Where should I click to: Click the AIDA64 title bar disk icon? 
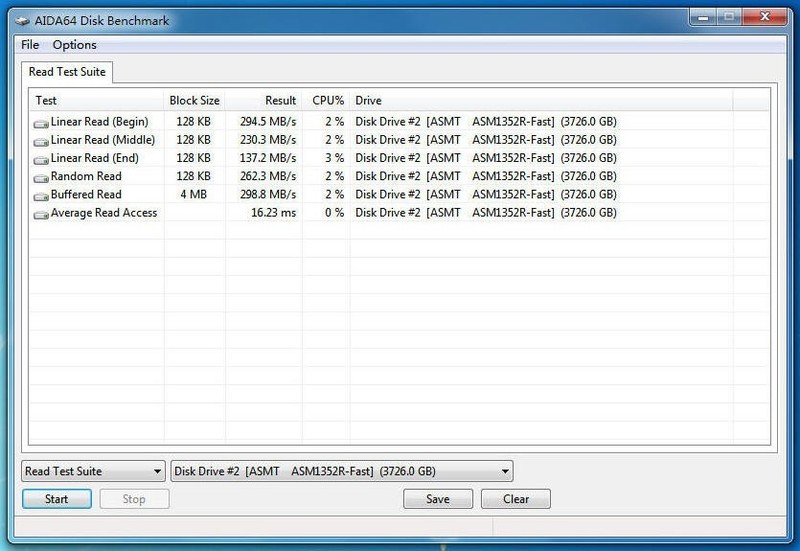(x=22, y=21)
